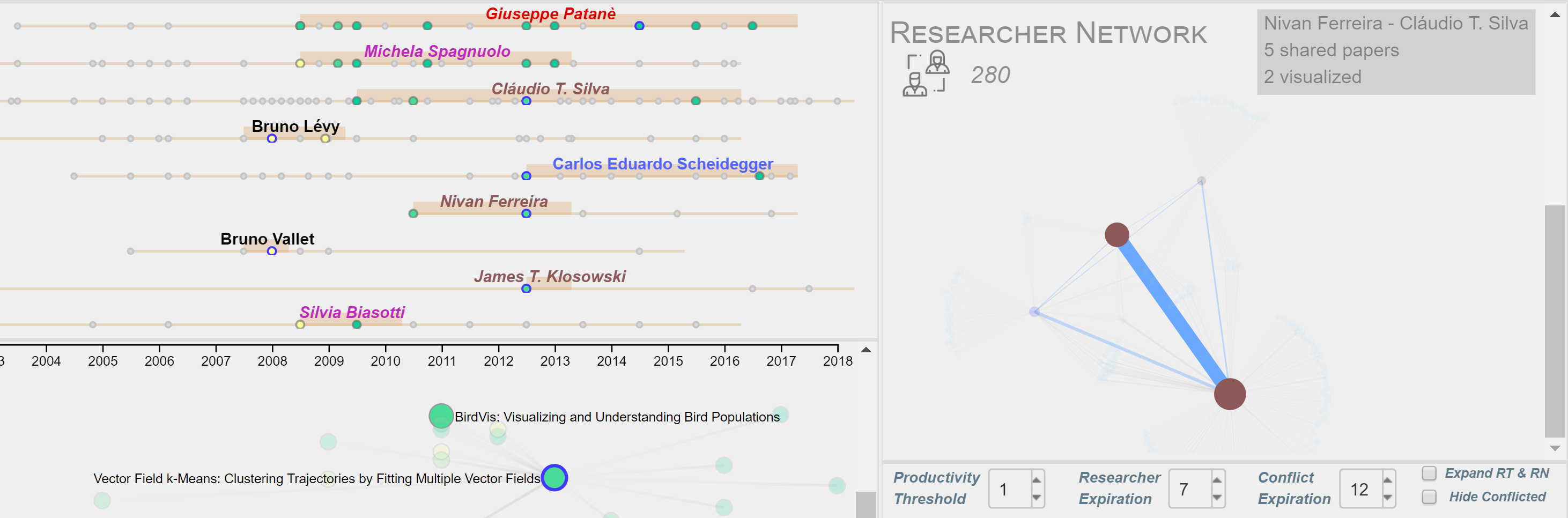Click the upper brown node in researcher network

(1116, 234)
